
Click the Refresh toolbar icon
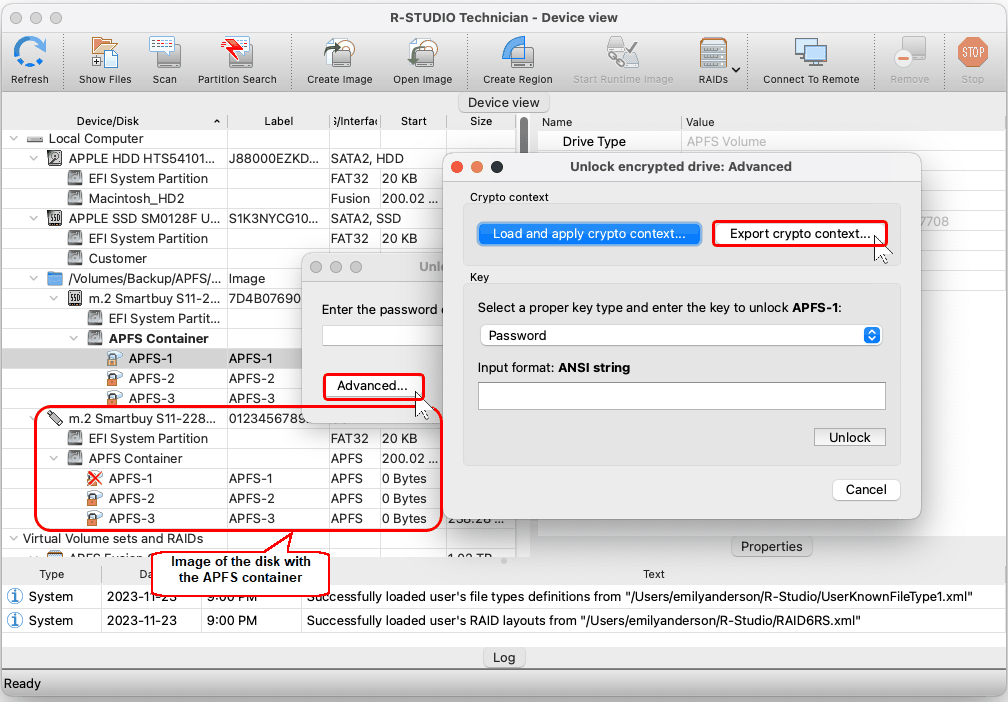[x=30, y=53]
